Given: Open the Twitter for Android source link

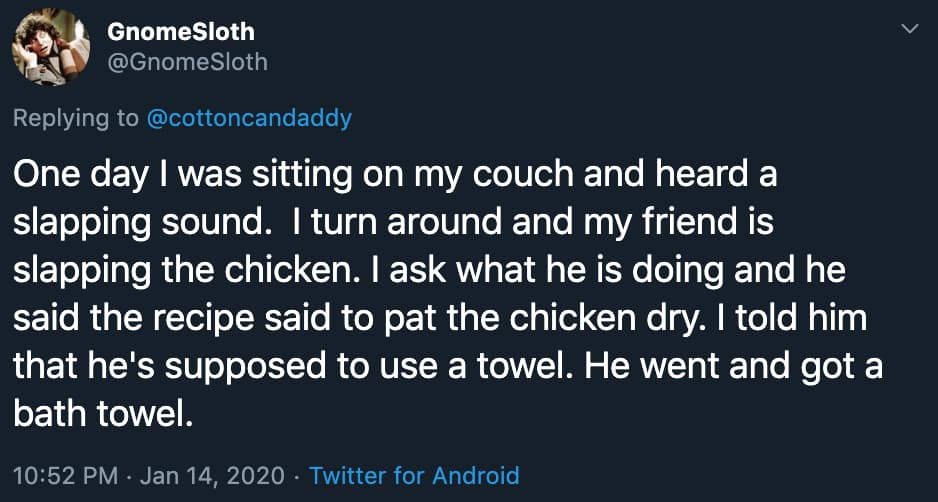Looking at the screenshot, I should click(x=414, y=474).
